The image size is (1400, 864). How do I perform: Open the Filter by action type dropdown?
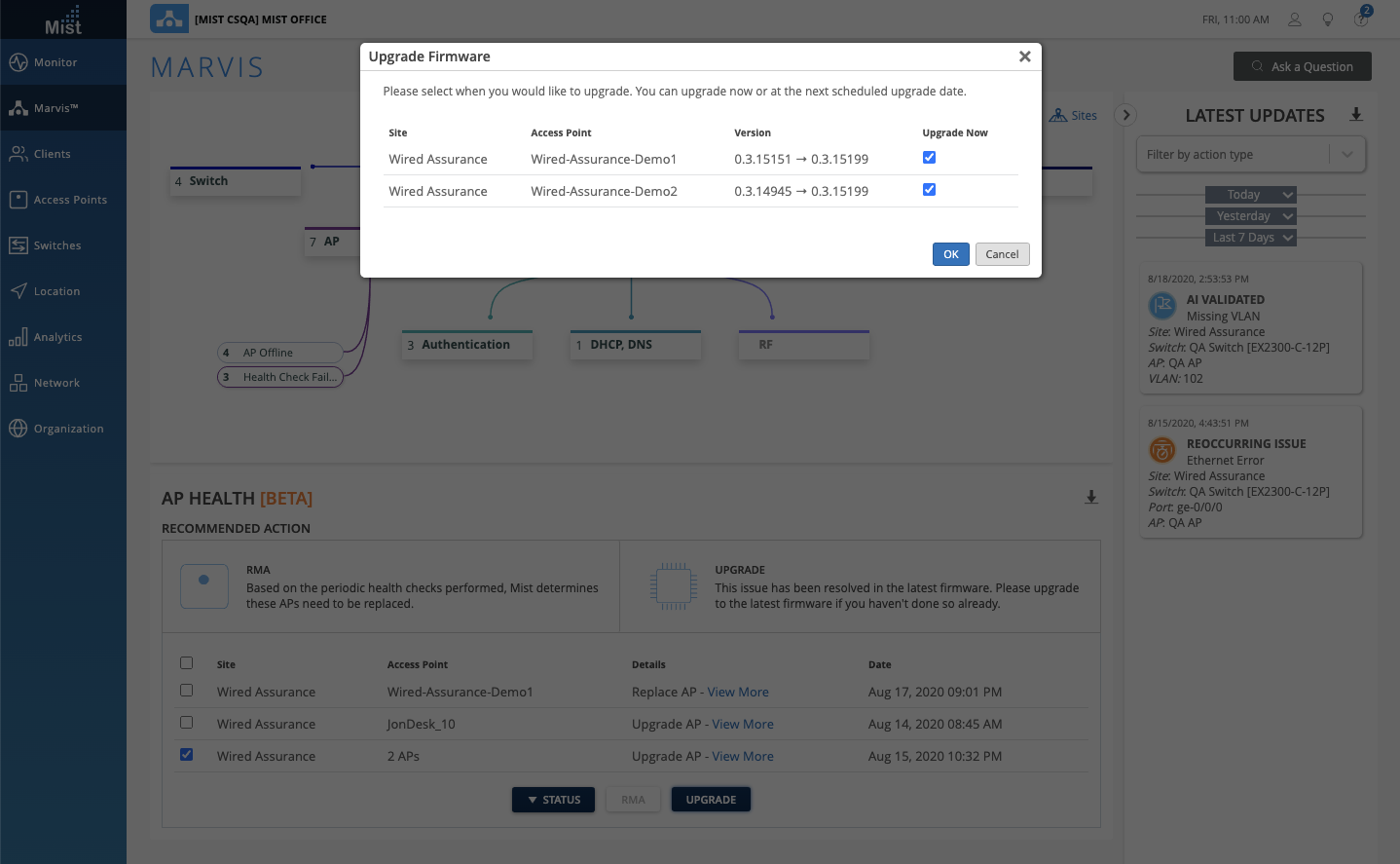(x=1250, y=154)
